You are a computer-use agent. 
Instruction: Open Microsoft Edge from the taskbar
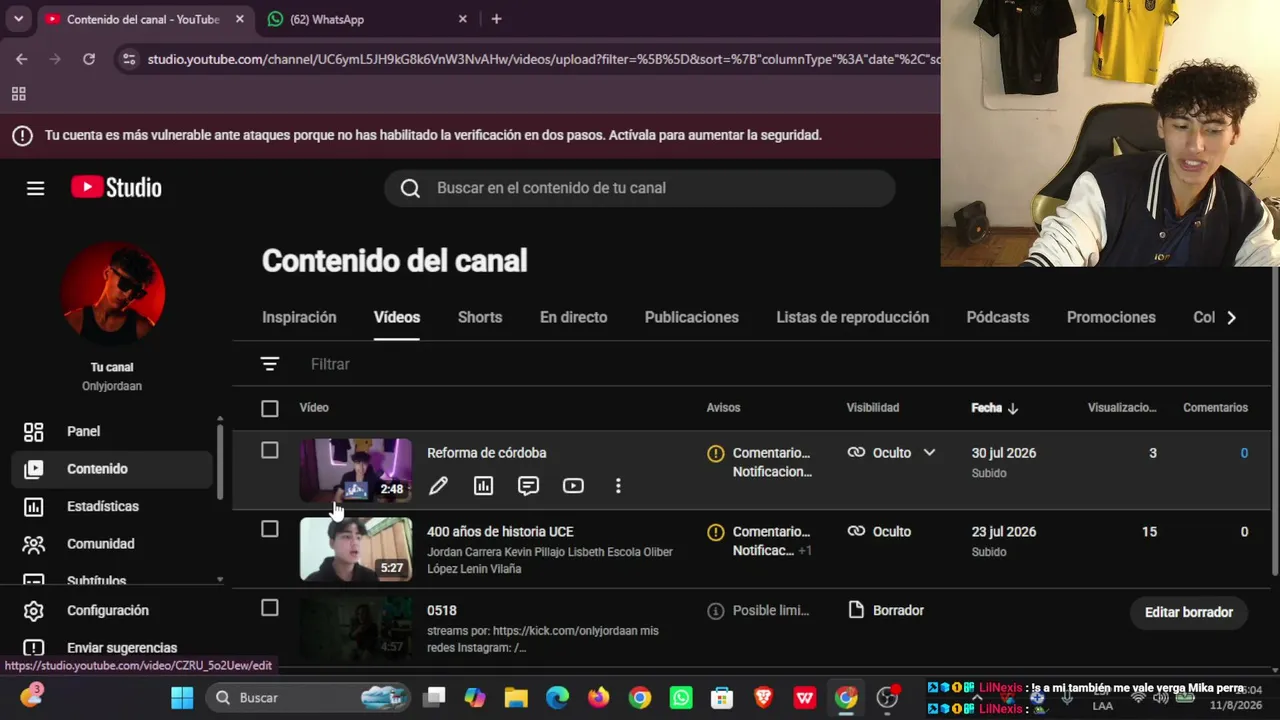(x=557, y=697)
